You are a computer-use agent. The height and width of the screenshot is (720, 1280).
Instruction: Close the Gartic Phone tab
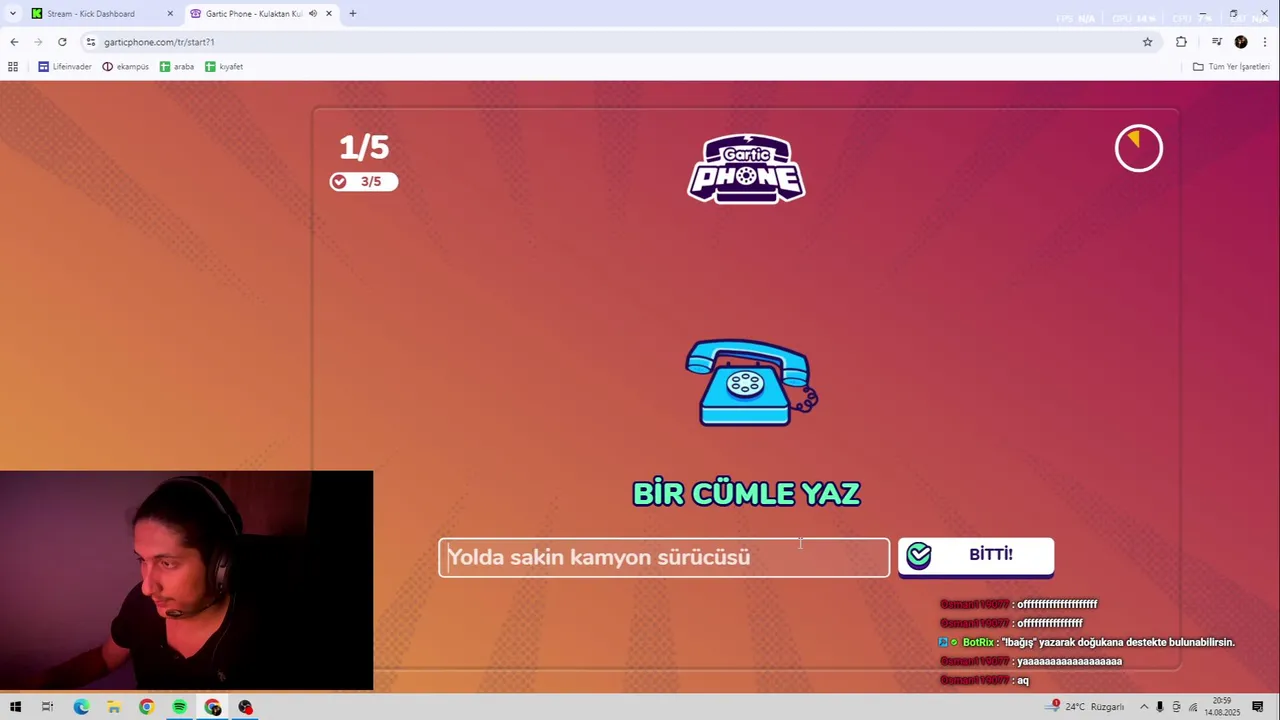(x=329, y=14)
